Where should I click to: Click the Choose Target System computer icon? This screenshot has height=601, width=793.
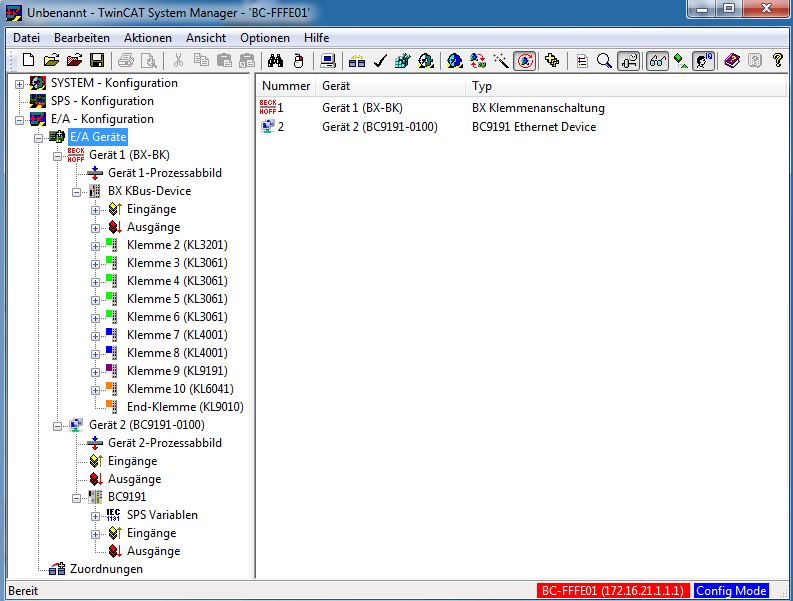tap(328, 61)
